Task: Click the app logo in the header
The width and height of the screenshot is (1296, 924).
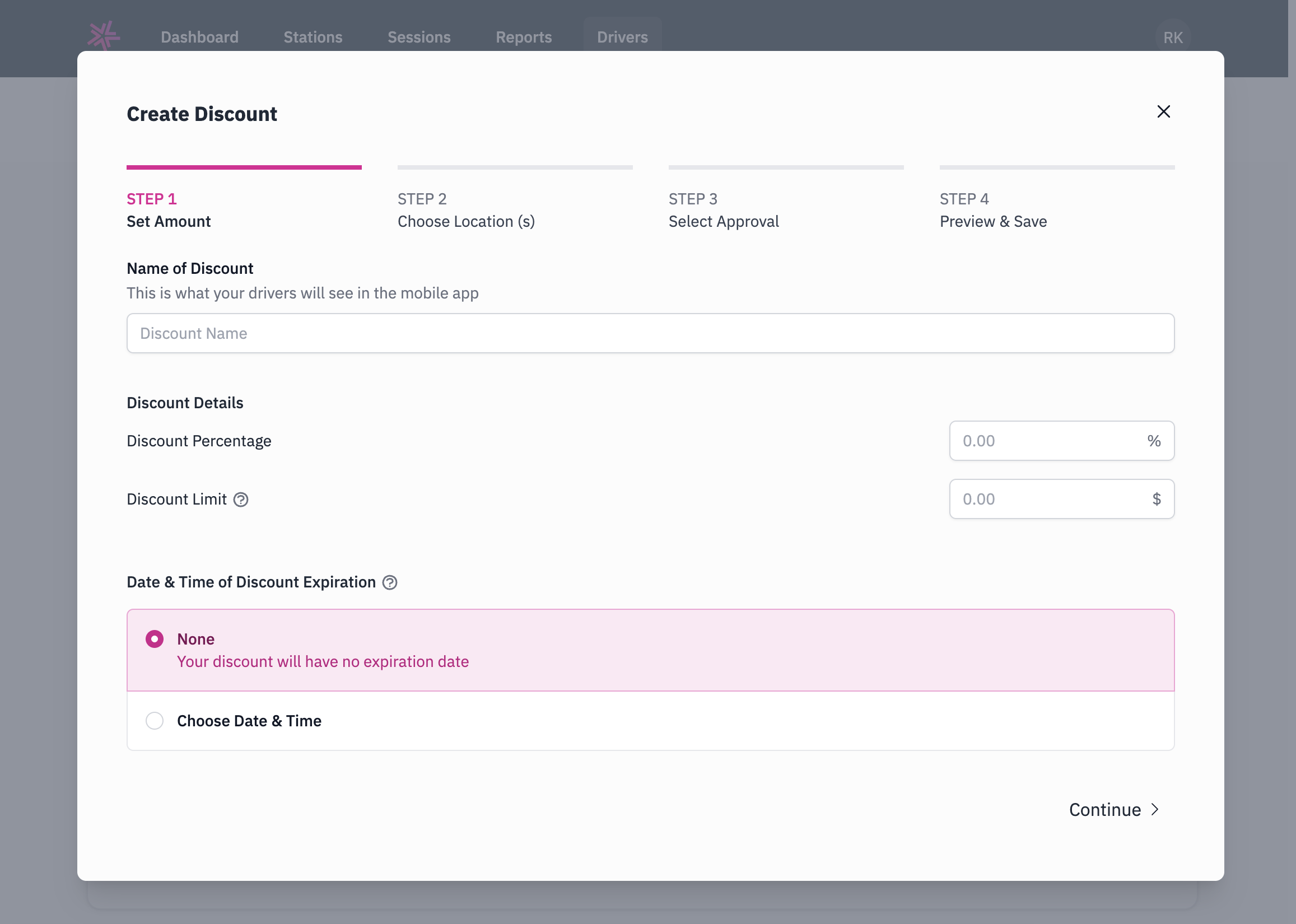Action: coord(104,36)
